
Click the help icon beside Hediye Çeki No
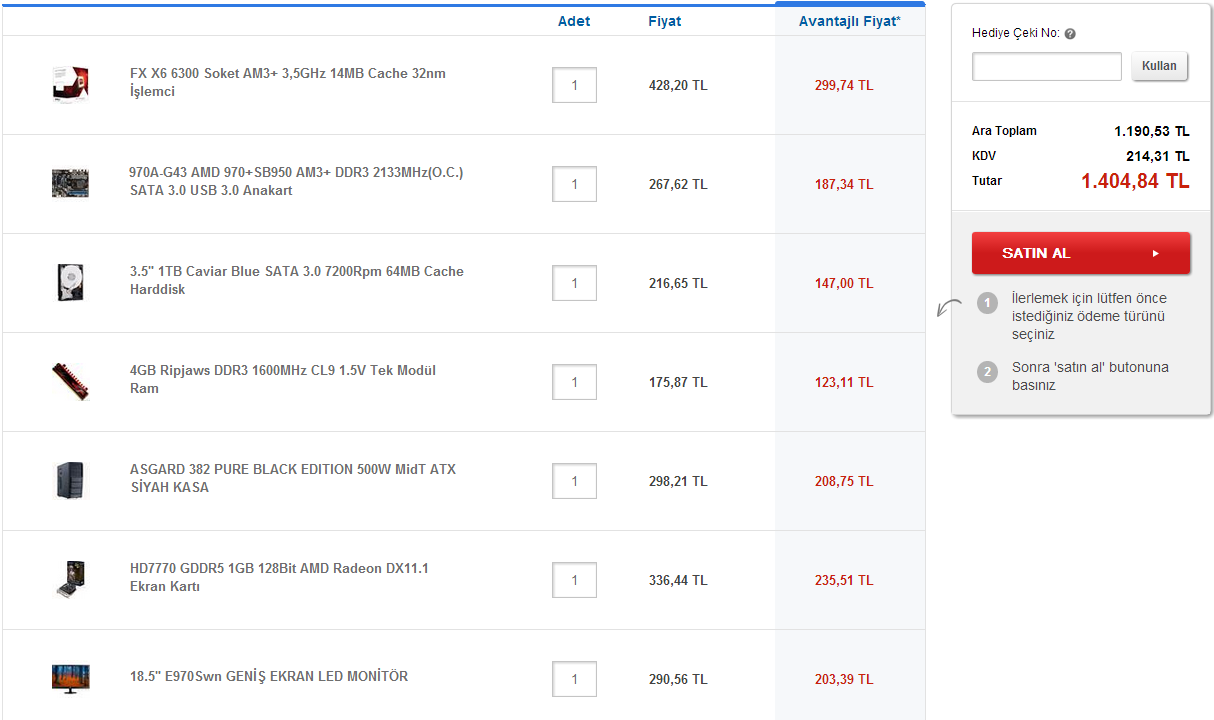tap(1070, 34)
